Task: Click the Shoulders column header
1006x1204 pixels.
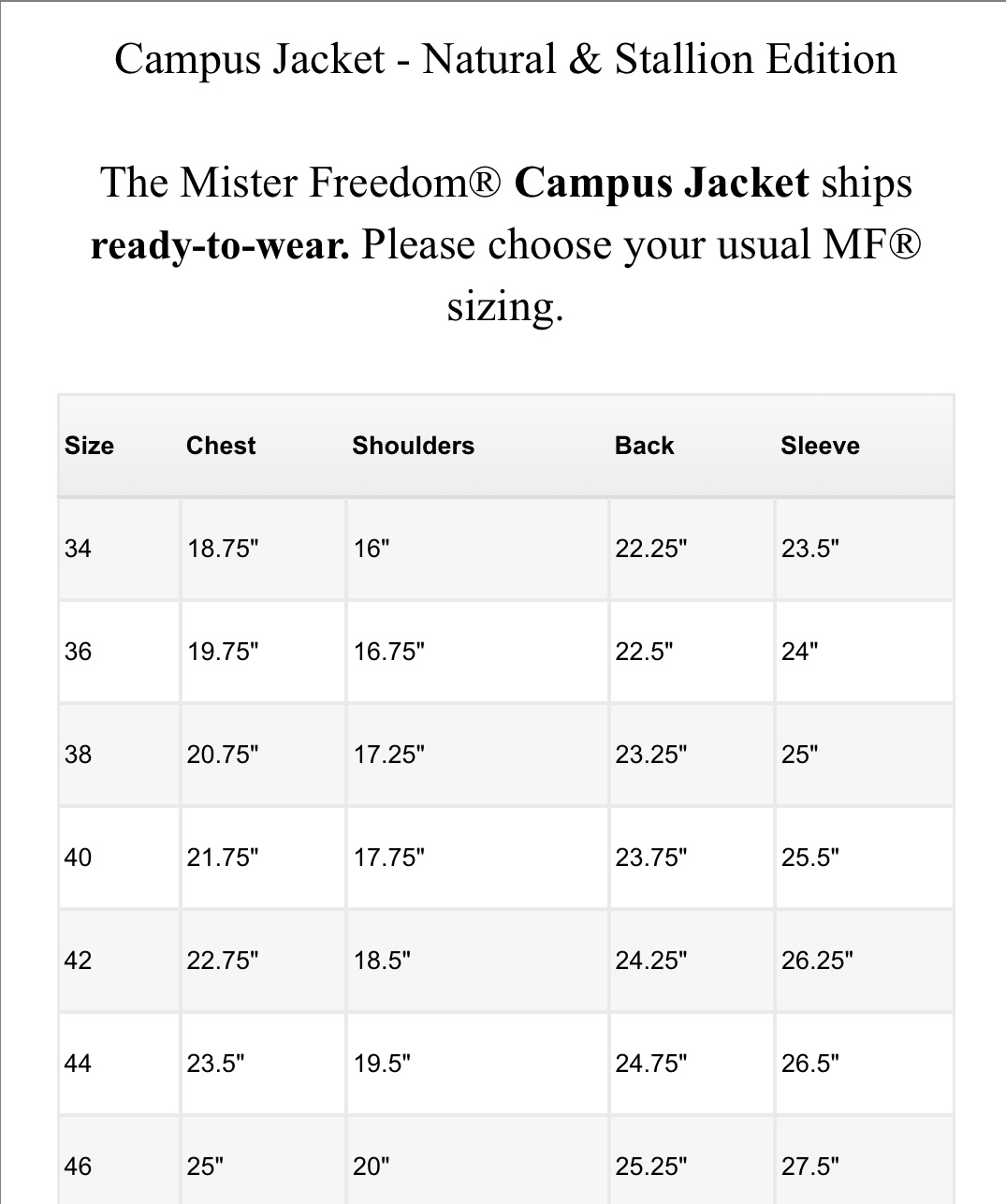Action: pyautogui.click(x=413, y=446)
